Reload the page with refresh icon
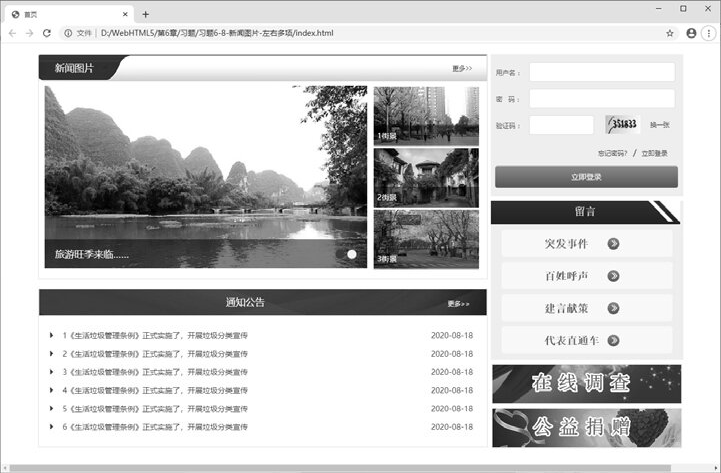Viewport: 721px width, 473px height. coord(47,33)
